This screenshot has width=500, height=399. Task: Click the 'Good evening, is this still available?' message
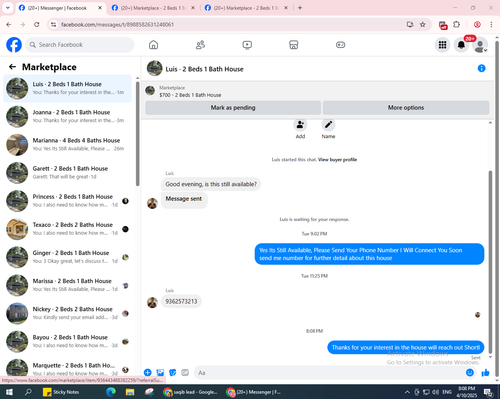pyautogui.click(x=211, y=184)
